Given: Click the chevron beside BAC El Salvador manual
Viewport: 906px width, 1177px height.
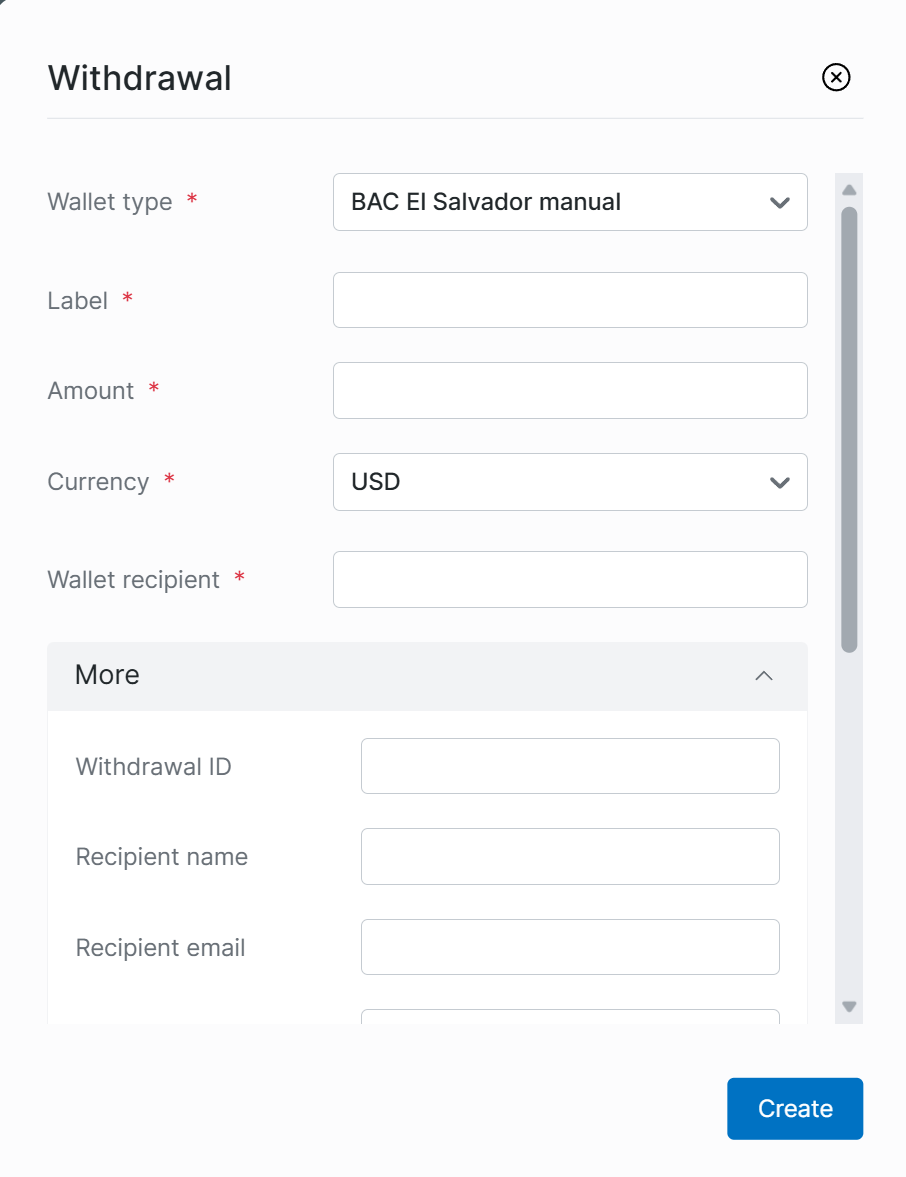Looking at the screenshot, I should [780, 203].
